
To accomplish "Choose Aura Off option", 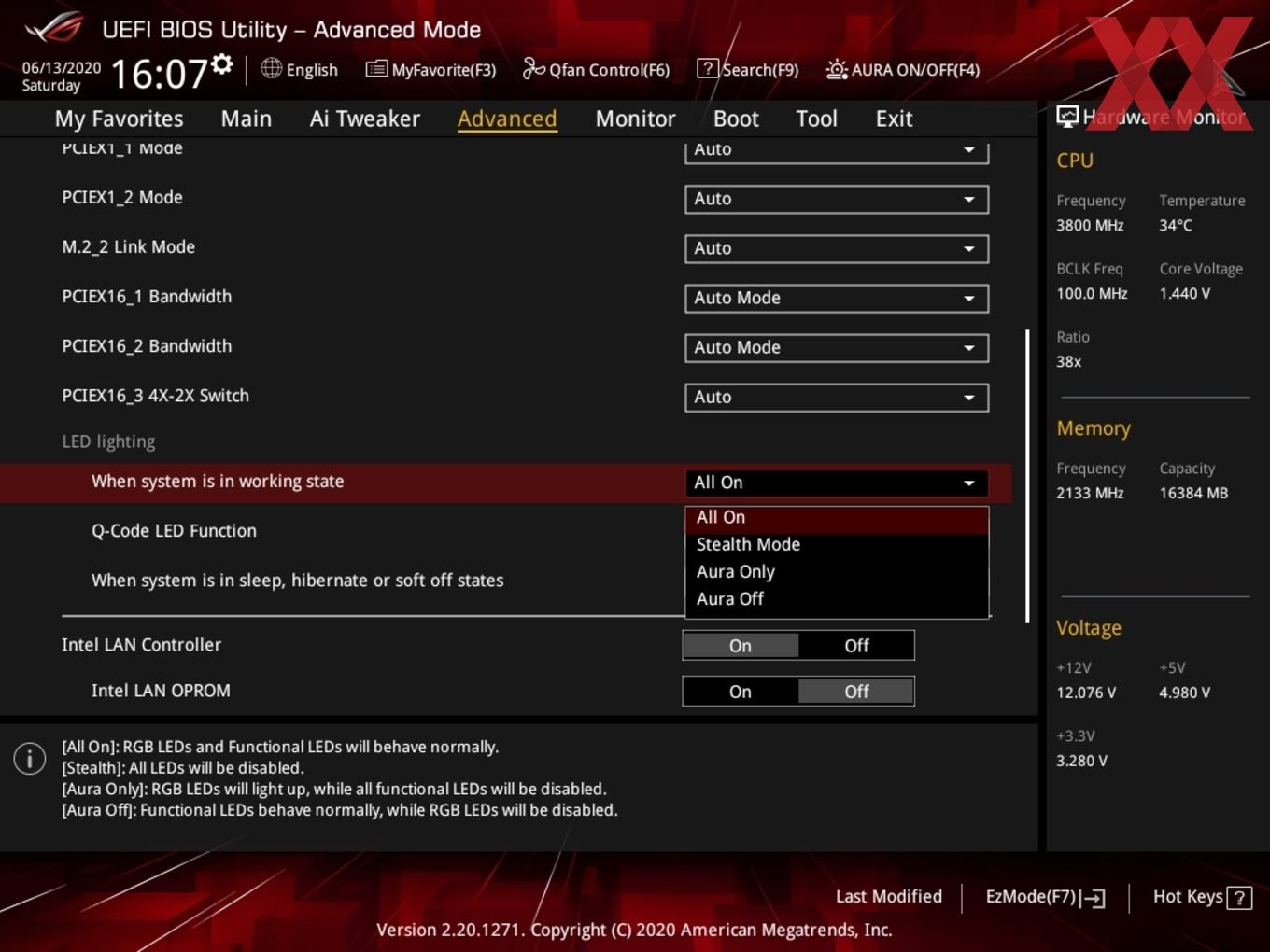I will [837, 598].
